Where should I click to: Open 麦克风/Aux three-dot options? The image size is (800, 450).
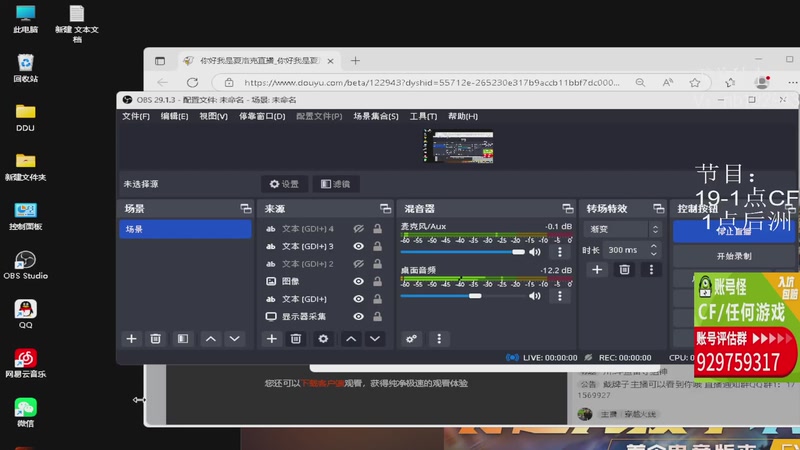pos(560,252)
